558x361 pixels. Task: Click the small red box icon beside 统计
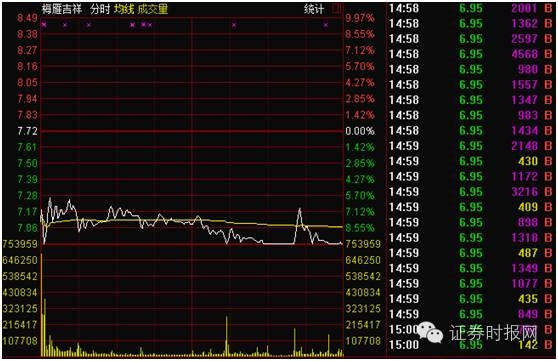pyautogui.click(x=336, y=9)
